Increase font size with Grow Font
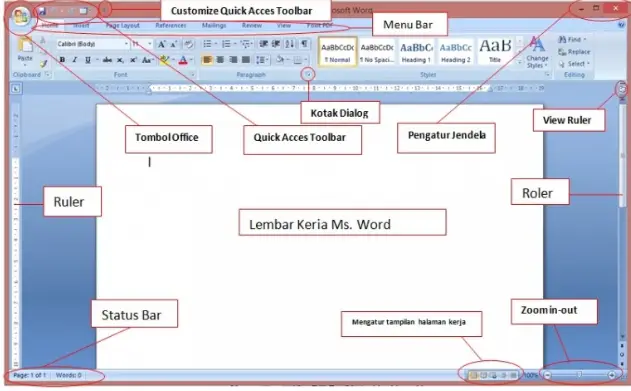 coord(161,44)
